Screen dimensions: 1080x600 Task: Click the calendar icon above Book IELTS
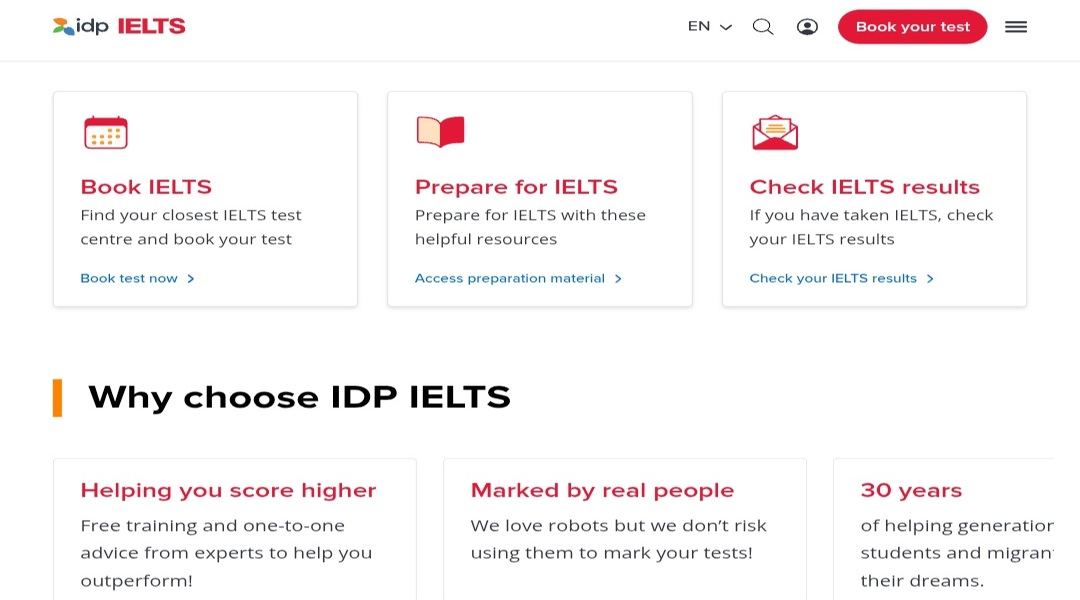pyautogui.click(x=105, y=131)
